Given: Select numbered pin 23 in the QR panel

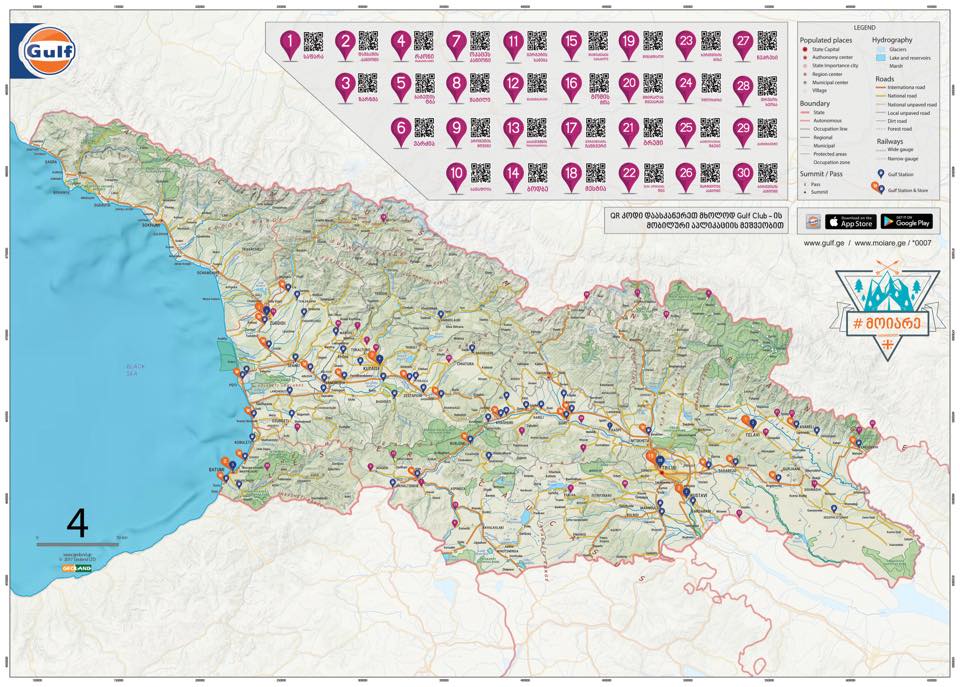Looking at the screenshot, I should pos(686,45).
